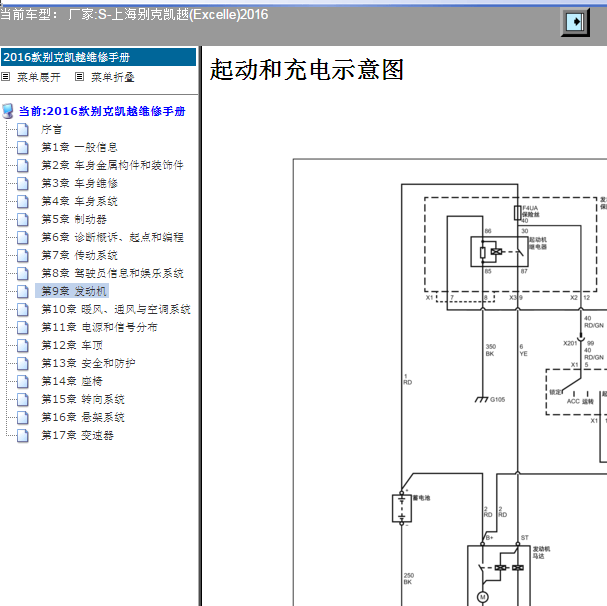This screenshot has height=606, width=607.
Task: Click the 菜单展开 expand-menu icon
Action: [x=5, y=77]
